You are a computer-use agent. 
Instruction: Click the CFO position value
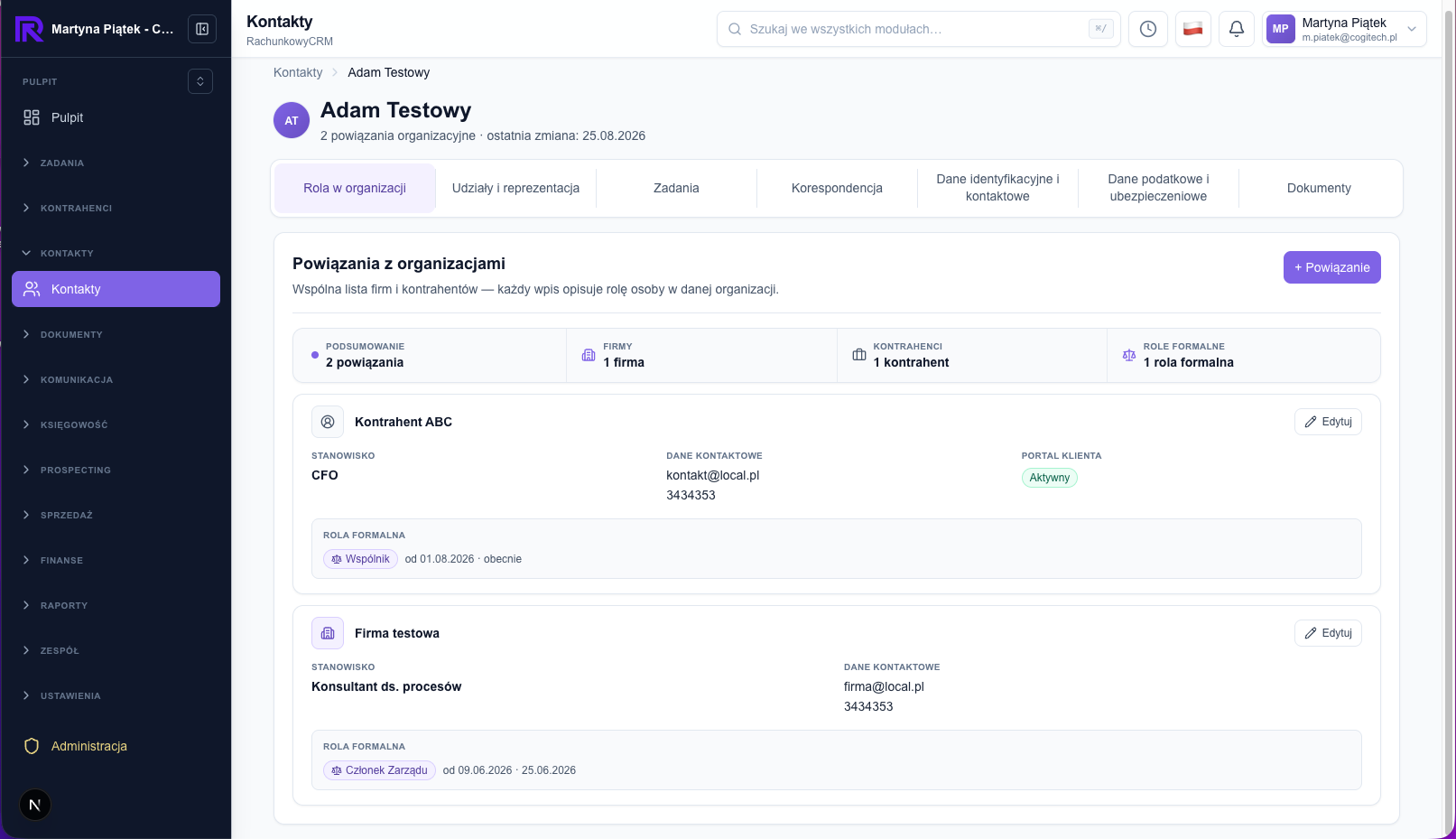pyautogui.click(x=325, y=475)
